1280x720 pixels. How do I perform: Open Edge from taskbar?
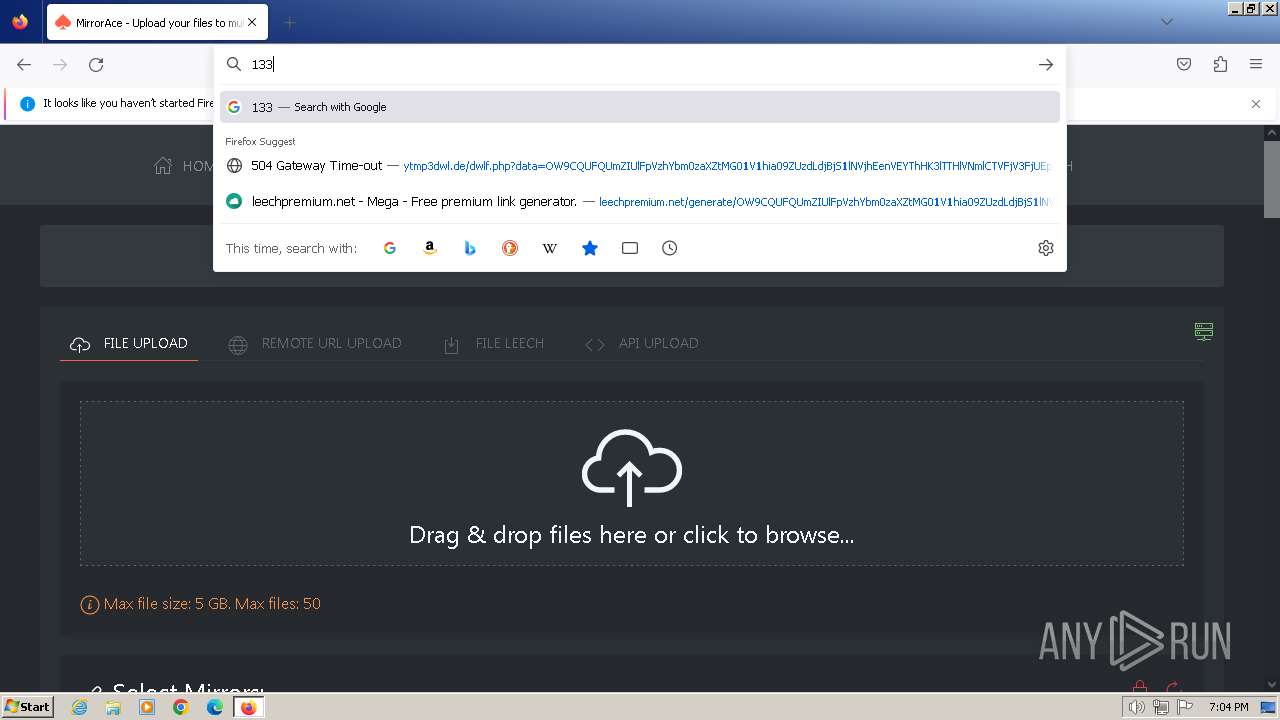click(x=215, y=707)
